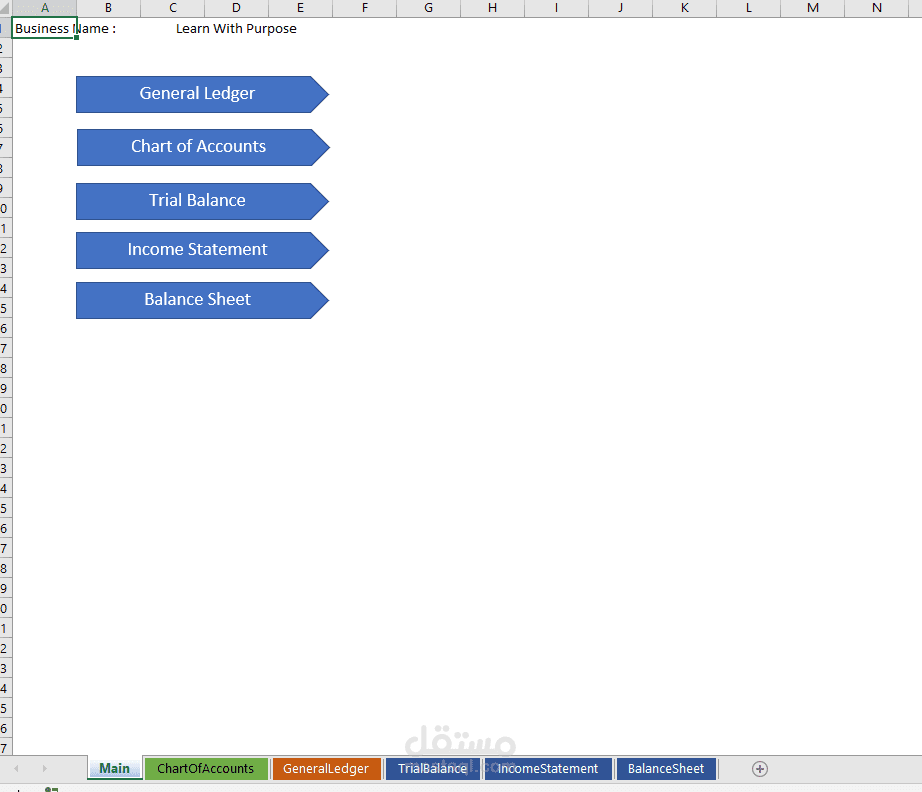The height and width of the screenshot is (792, 922).
Task: Open the BalanceSheet sheet tab
Action: 665,768
